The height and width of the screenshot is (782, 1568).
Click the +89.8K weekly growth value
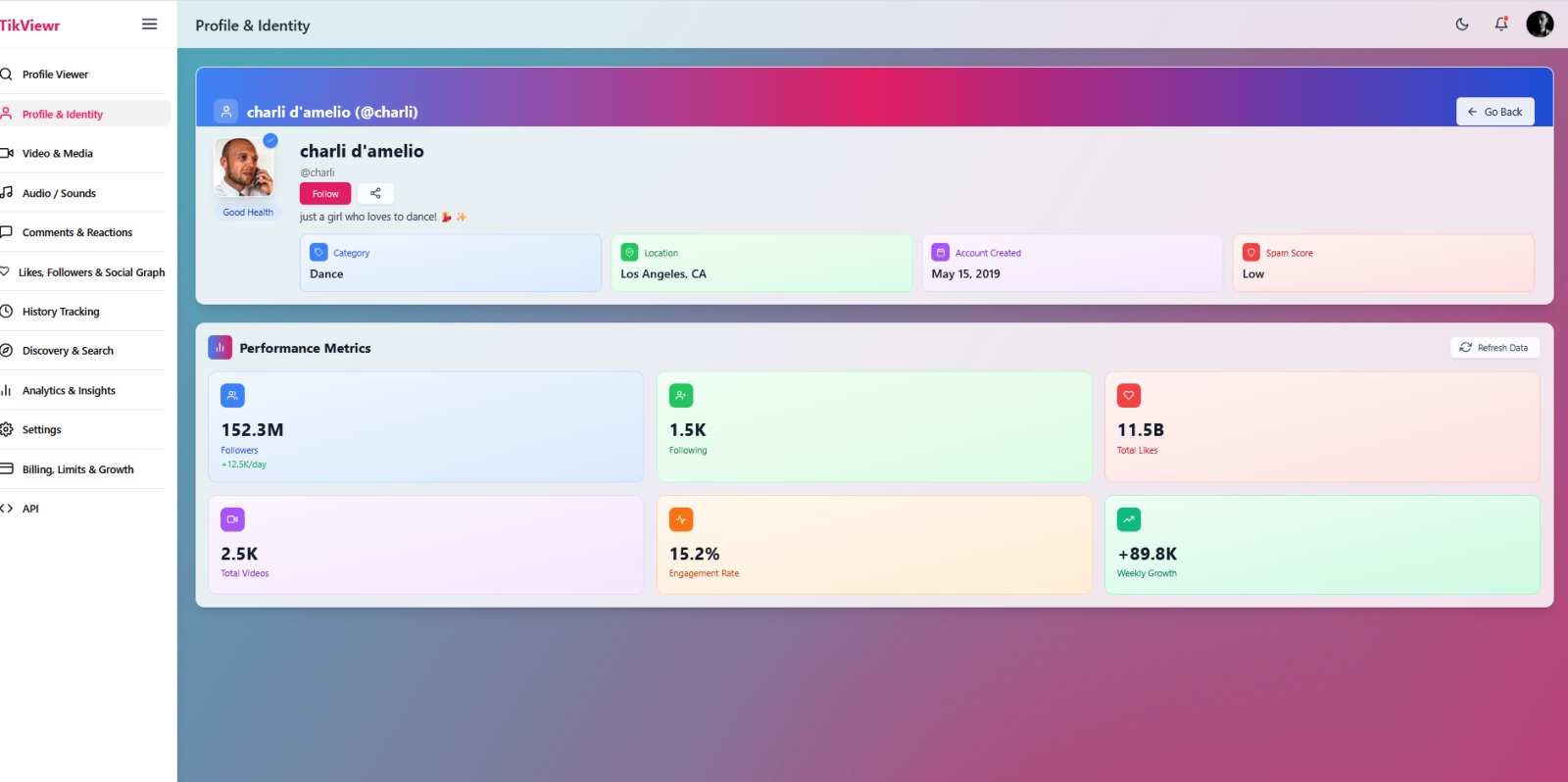click(1148, 554)
